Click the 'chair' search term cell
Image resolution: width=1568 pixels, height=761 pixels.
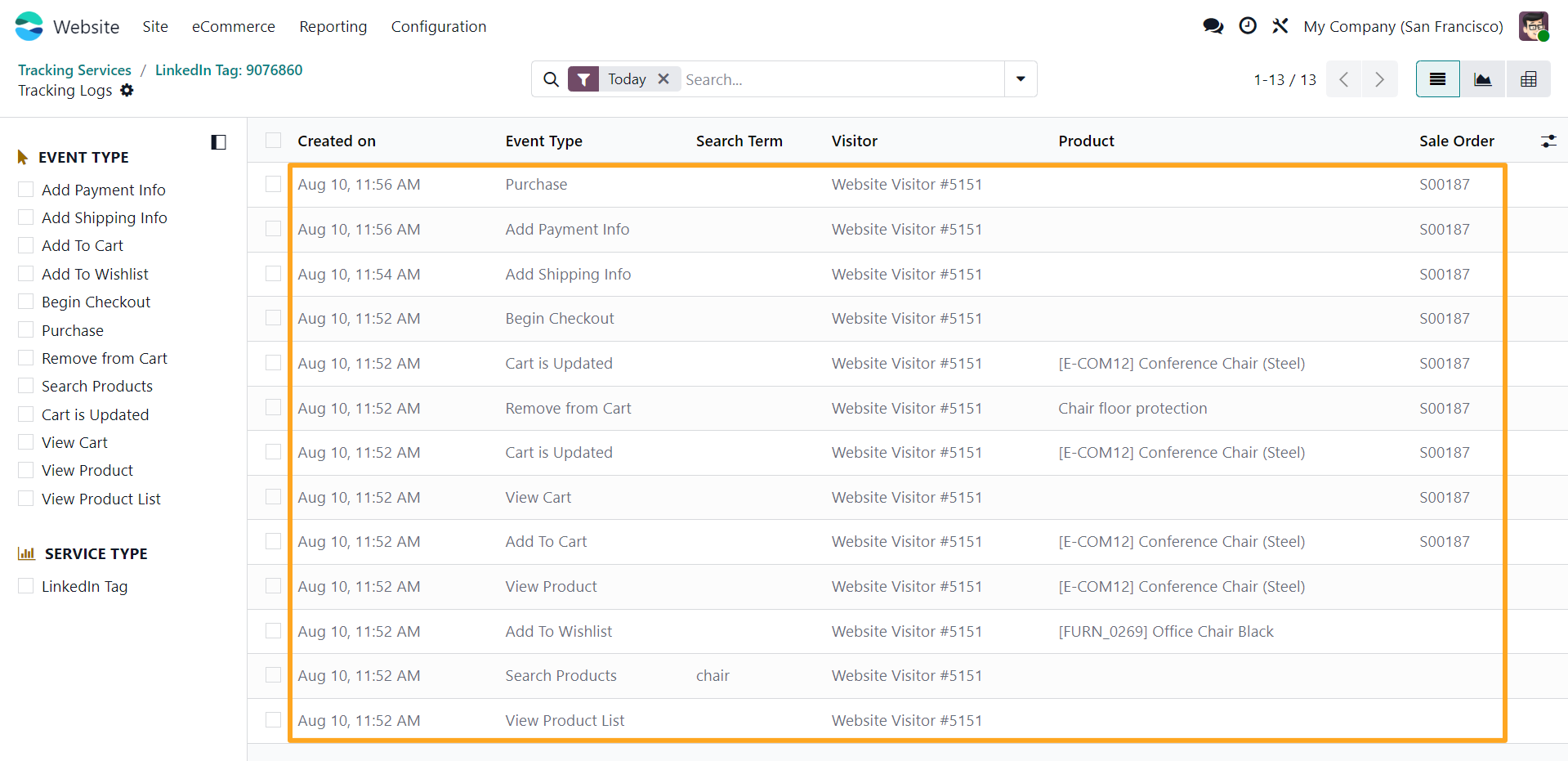click(713, 675)
